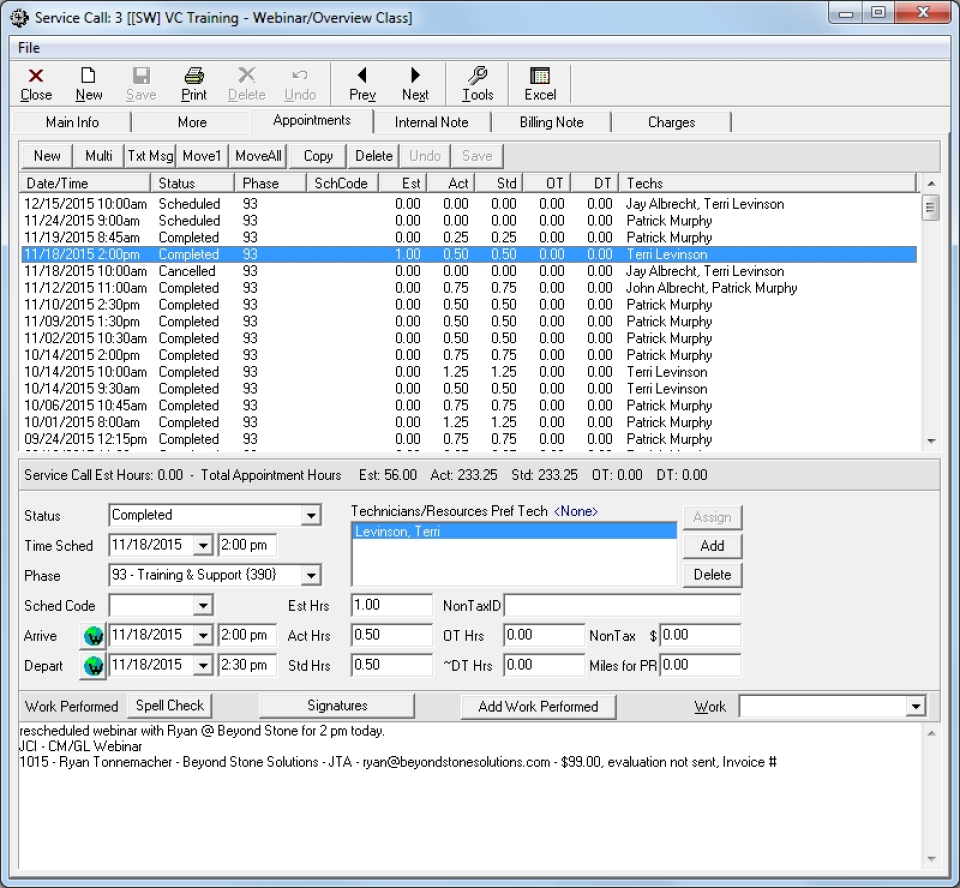Image resolution: width=960 pixels, height=888 pixels.
Task: Switch to the Internal Note tab
Action: coord(434,122)
